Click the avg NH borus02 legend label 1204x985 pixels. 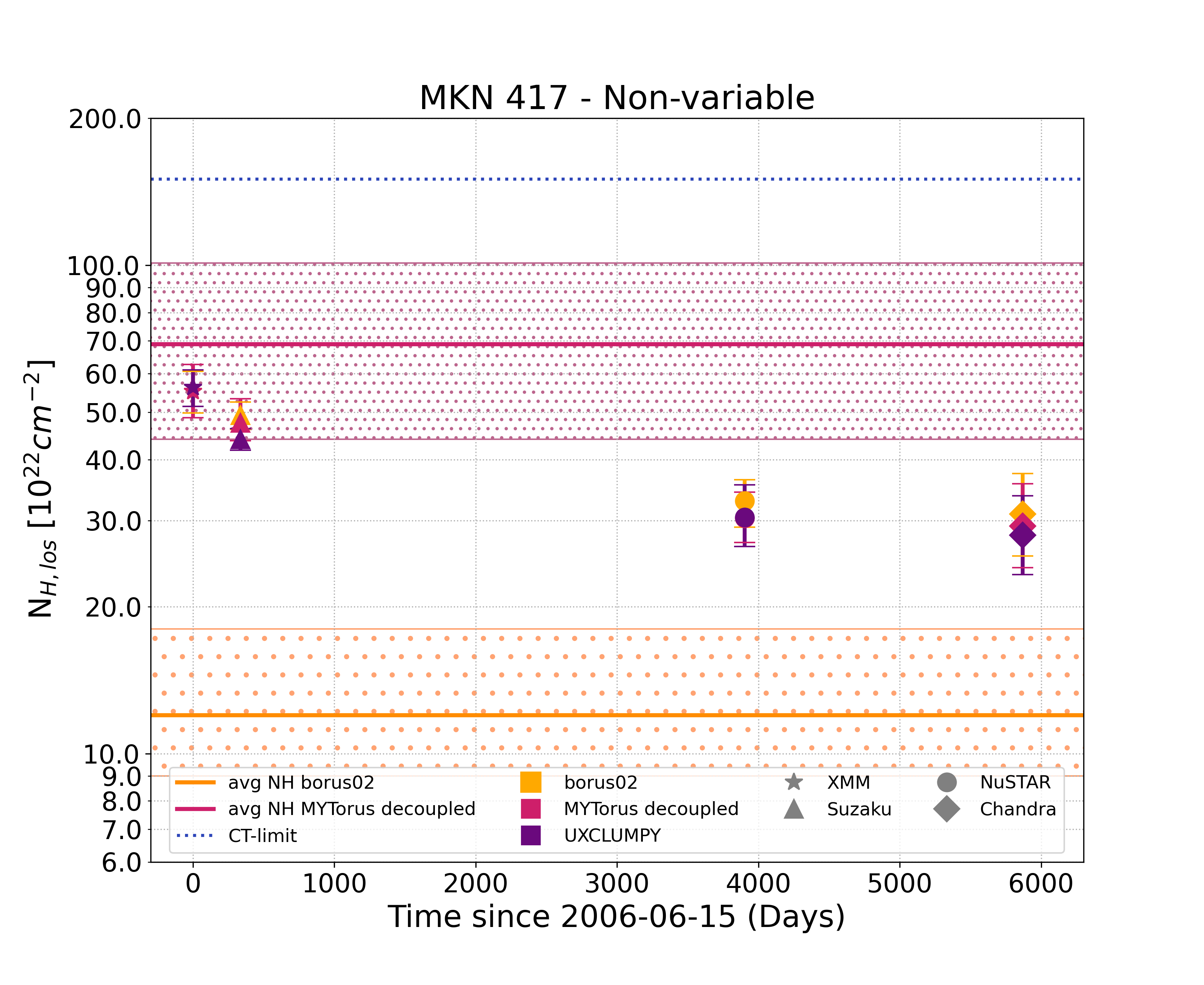click(x=301, y=783)
